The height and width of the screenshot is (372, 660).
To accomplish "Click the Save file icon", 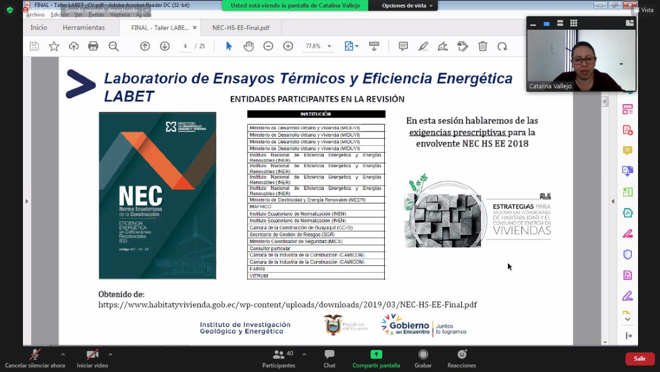I will [x=35, y=46].
